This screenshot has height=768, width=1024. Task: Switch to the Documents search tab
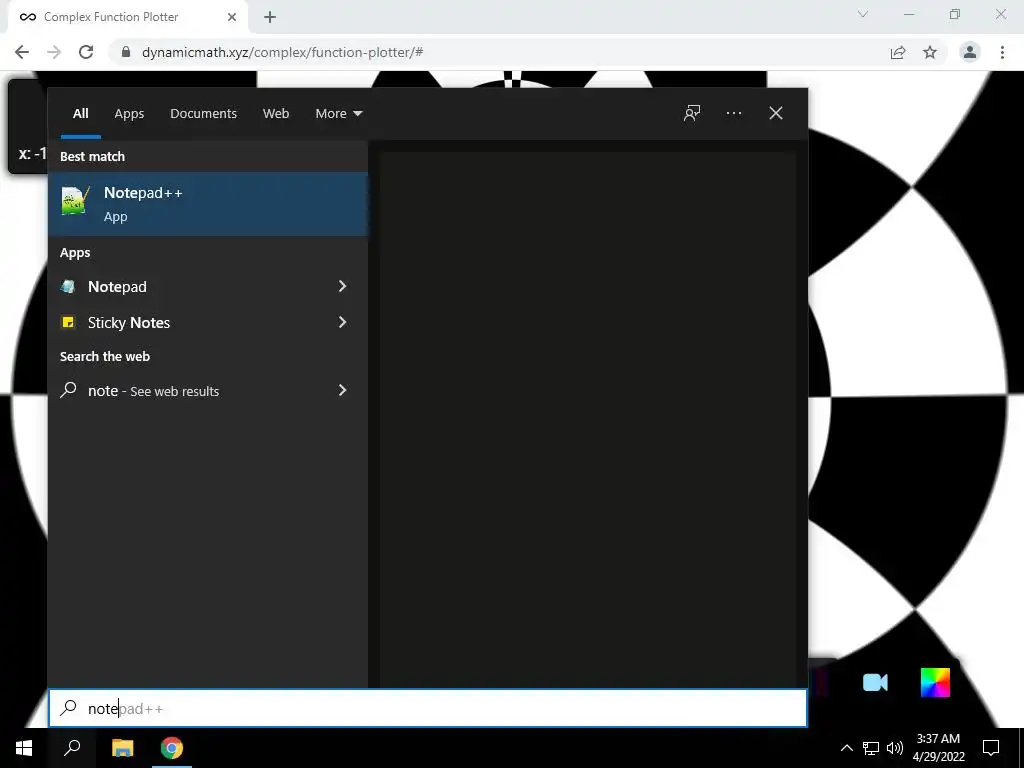pos(203,114)
